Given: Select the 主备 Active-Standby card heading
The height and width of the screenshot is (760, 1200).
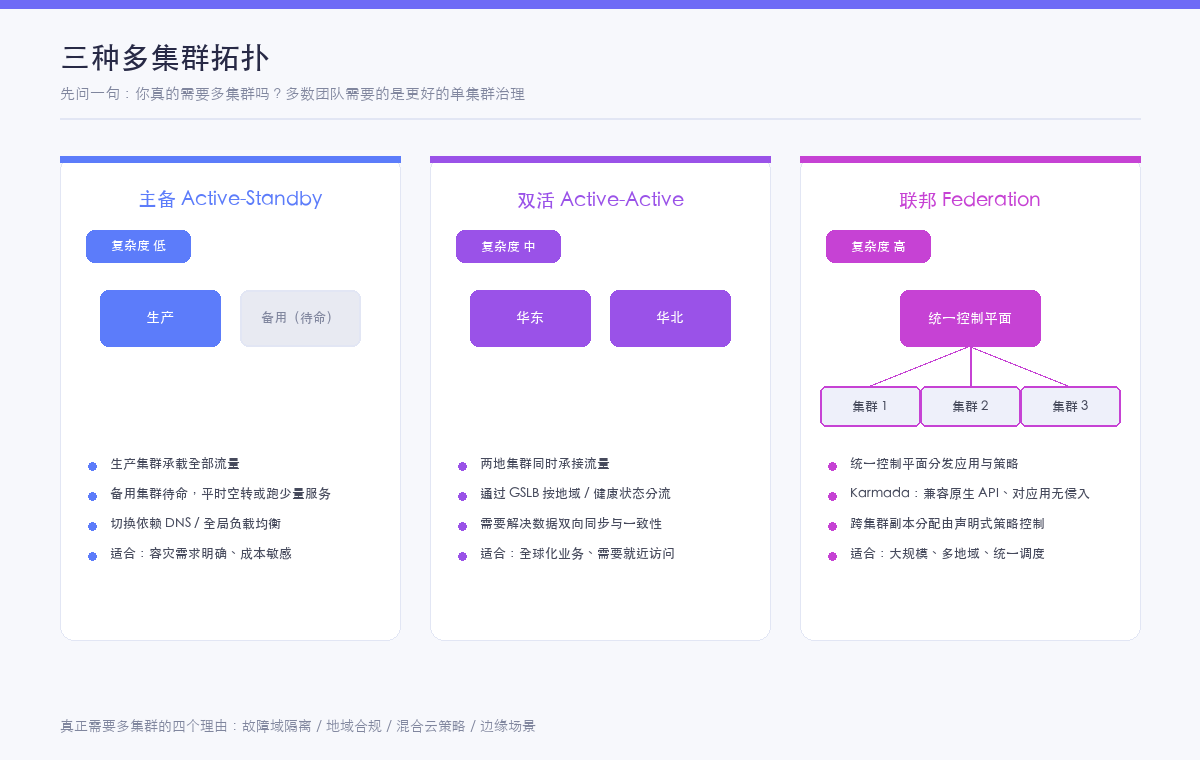Looking at the screenshot, I should [x=231, y=199].
